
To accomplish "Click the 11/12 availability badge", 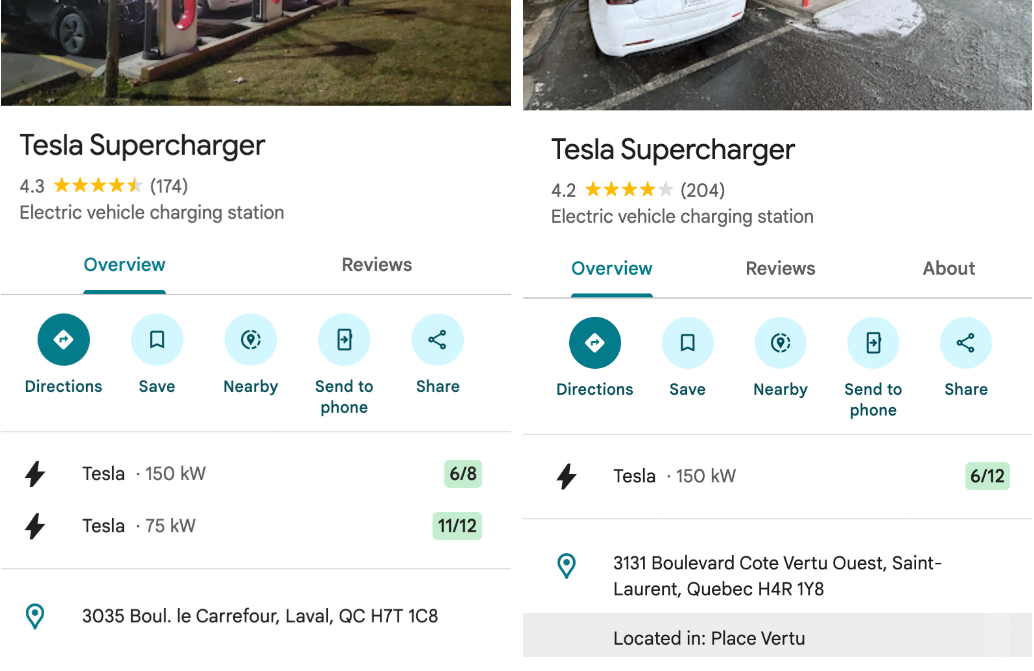I will 457,526.
